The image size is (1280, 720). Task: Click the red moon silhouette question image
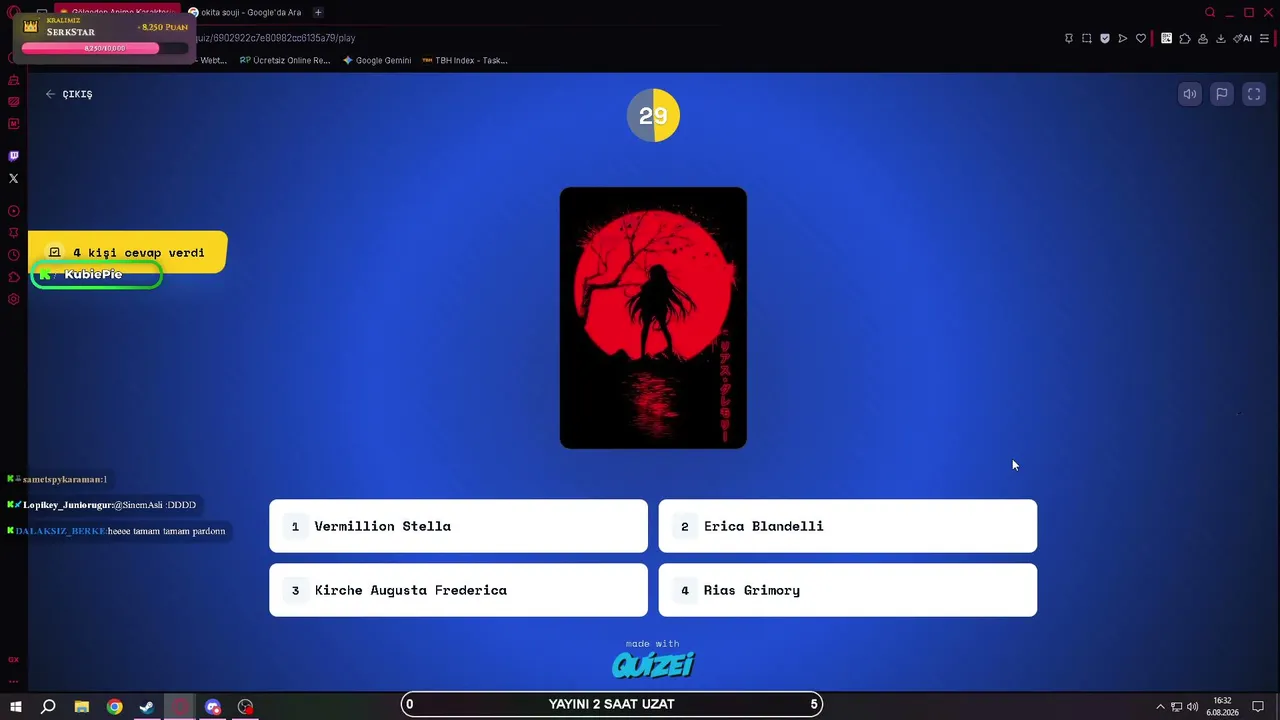pyautogui.click(x=653, y=318)
